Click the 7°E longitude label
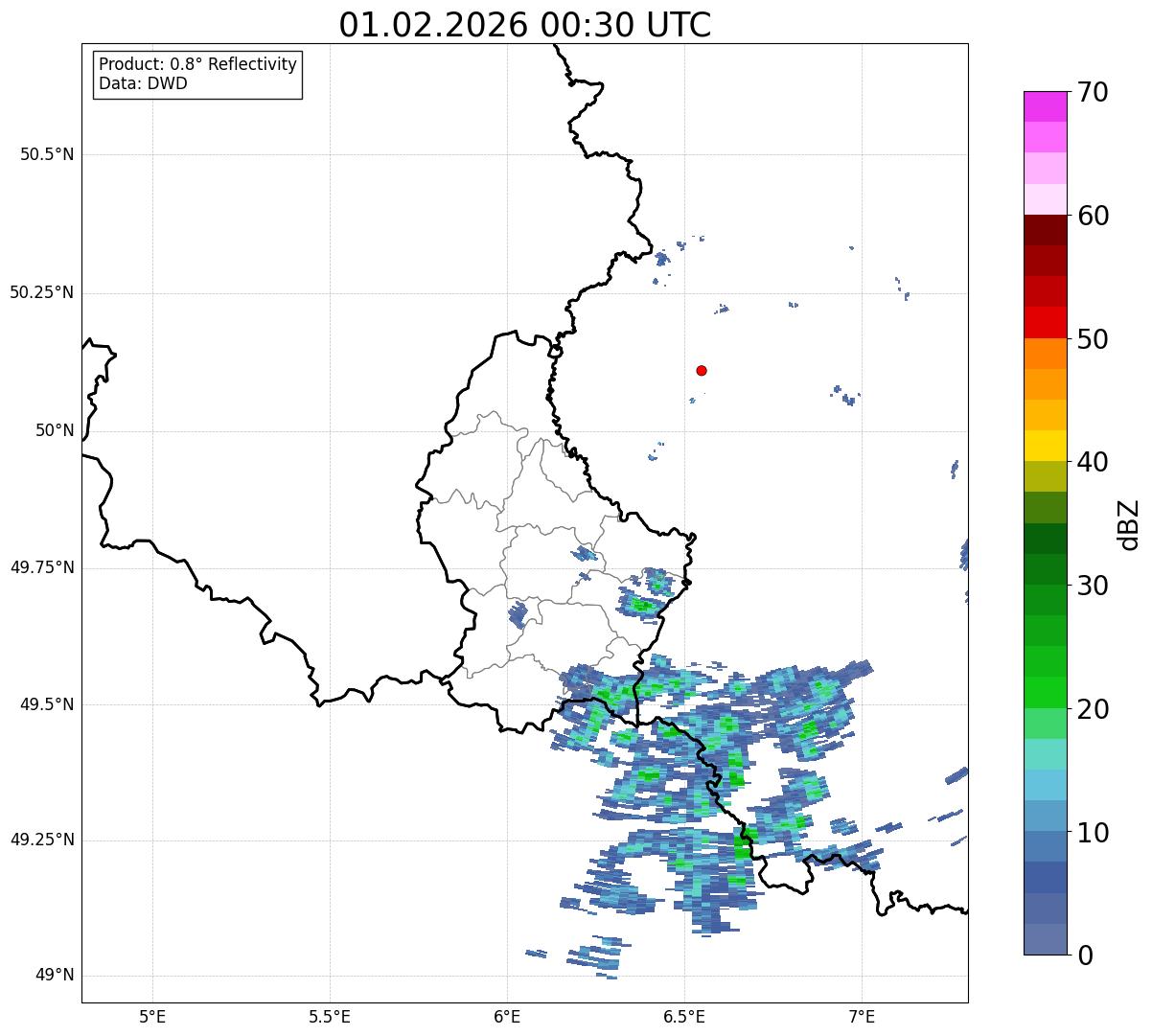Image resolution: width=1152 pixels, height=1036 pixels. click(862, 1016)
